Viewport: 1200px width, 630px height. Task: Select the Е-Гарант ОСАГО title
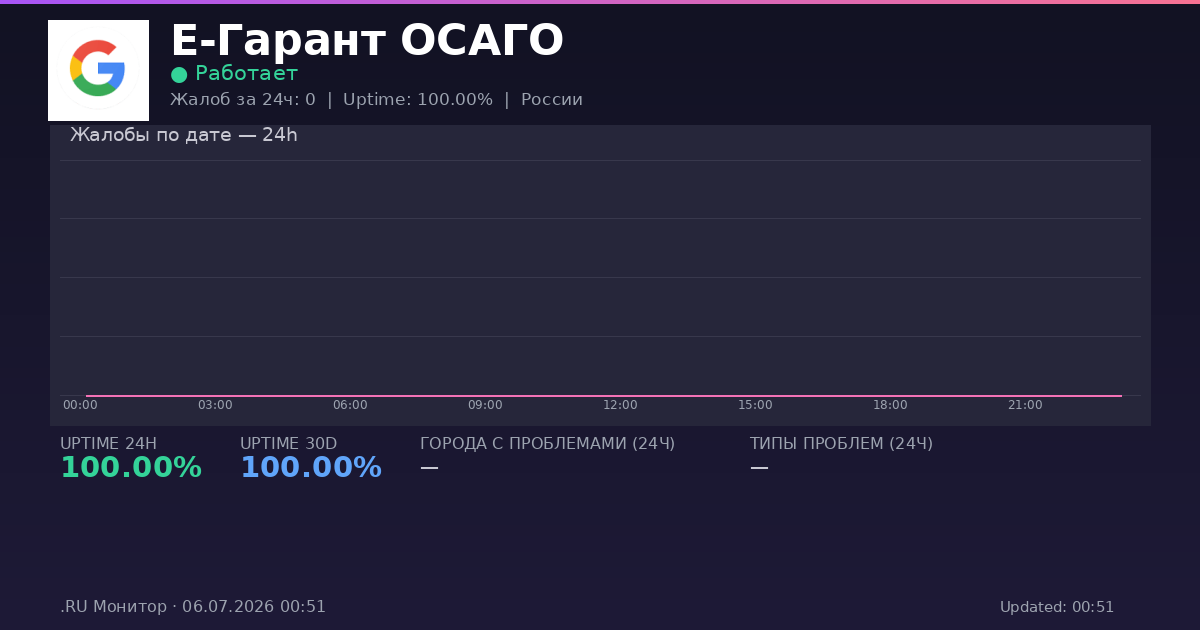(367, 41)
